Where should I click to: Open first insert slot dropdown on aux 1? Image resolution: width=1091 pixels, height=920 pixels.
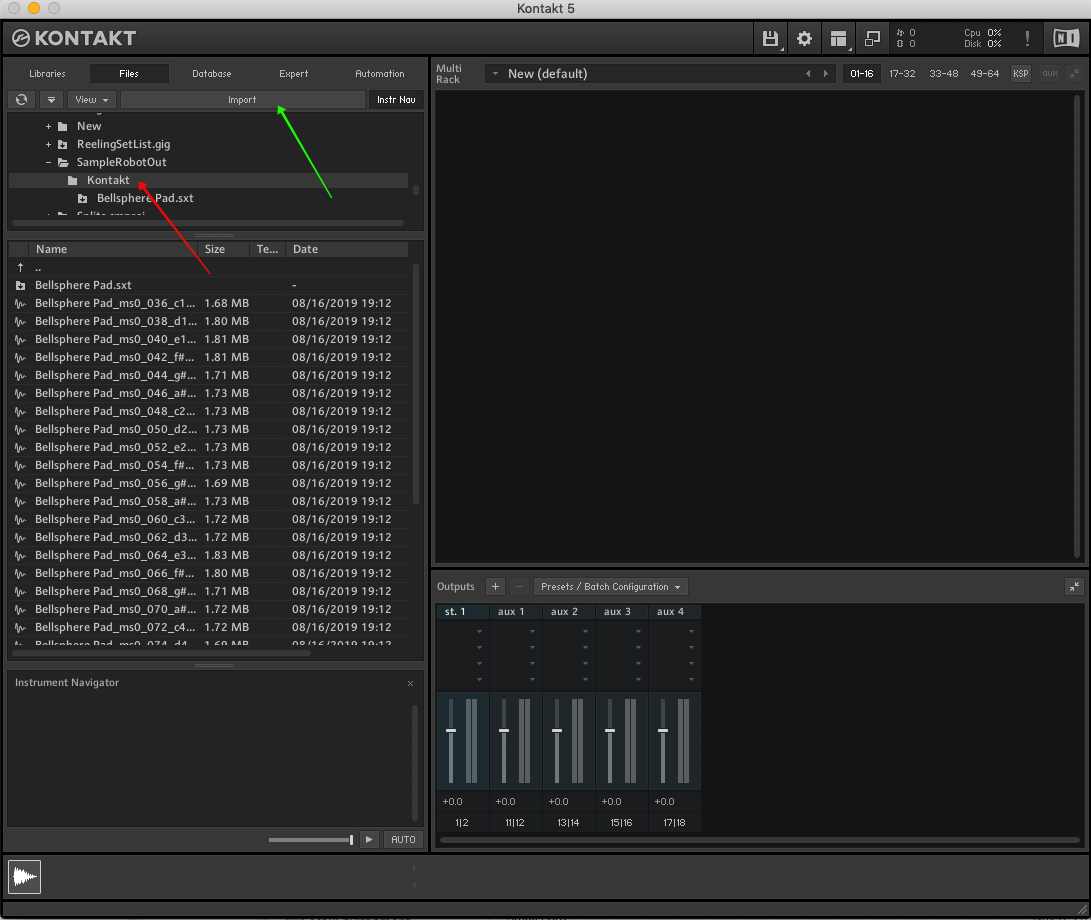[532, 631]
